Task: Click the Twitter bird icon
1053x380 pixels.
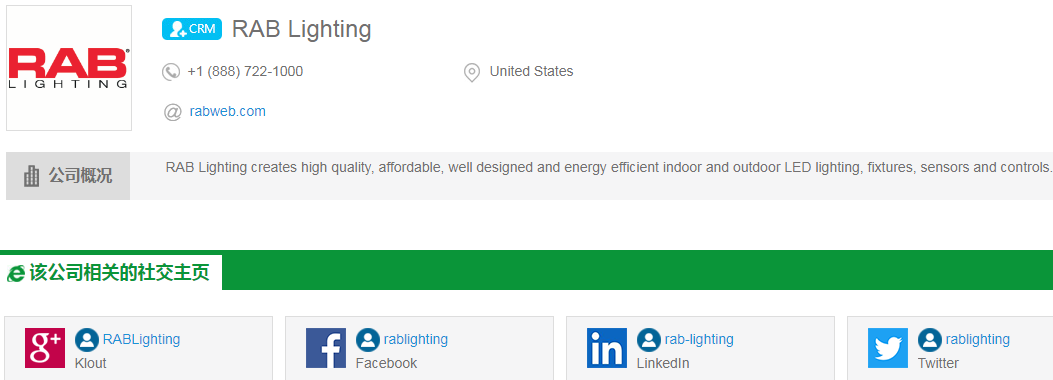Action: pos(888,348)
